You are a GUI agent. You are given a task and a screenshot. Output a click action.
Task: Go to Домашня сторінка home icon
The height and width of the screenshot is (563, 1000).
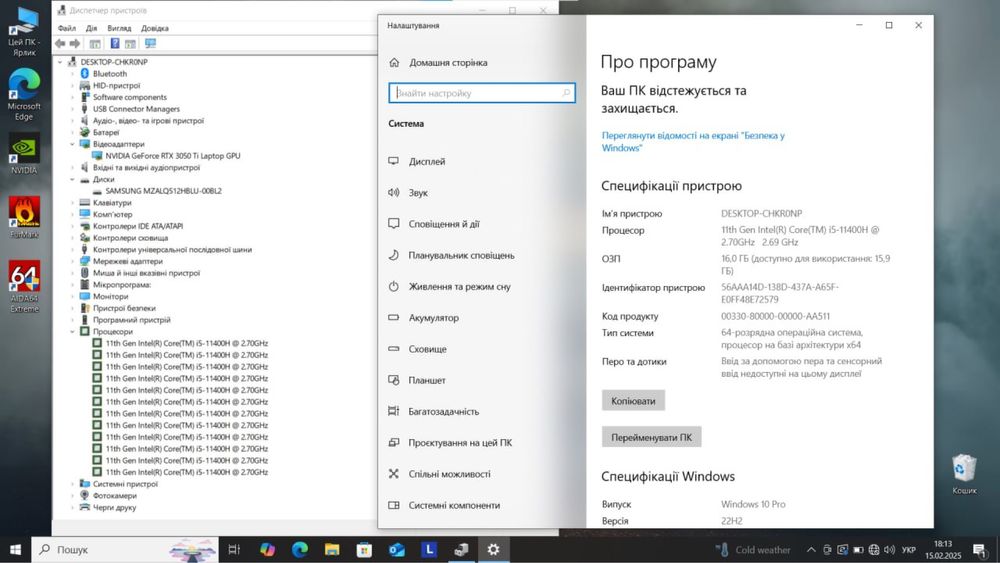click(394, 62)
